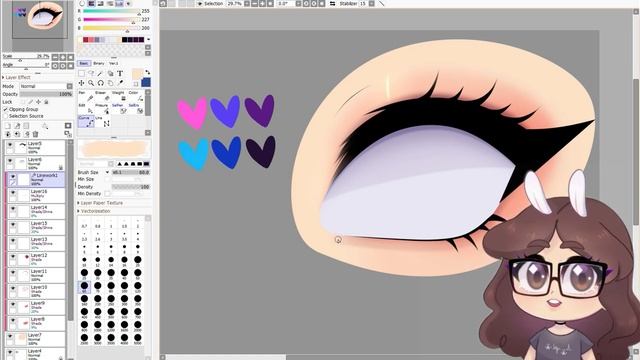Select the Layer9 layer row
The height and width of the screenshot is (360, 640).
click(x=36, y=307)
